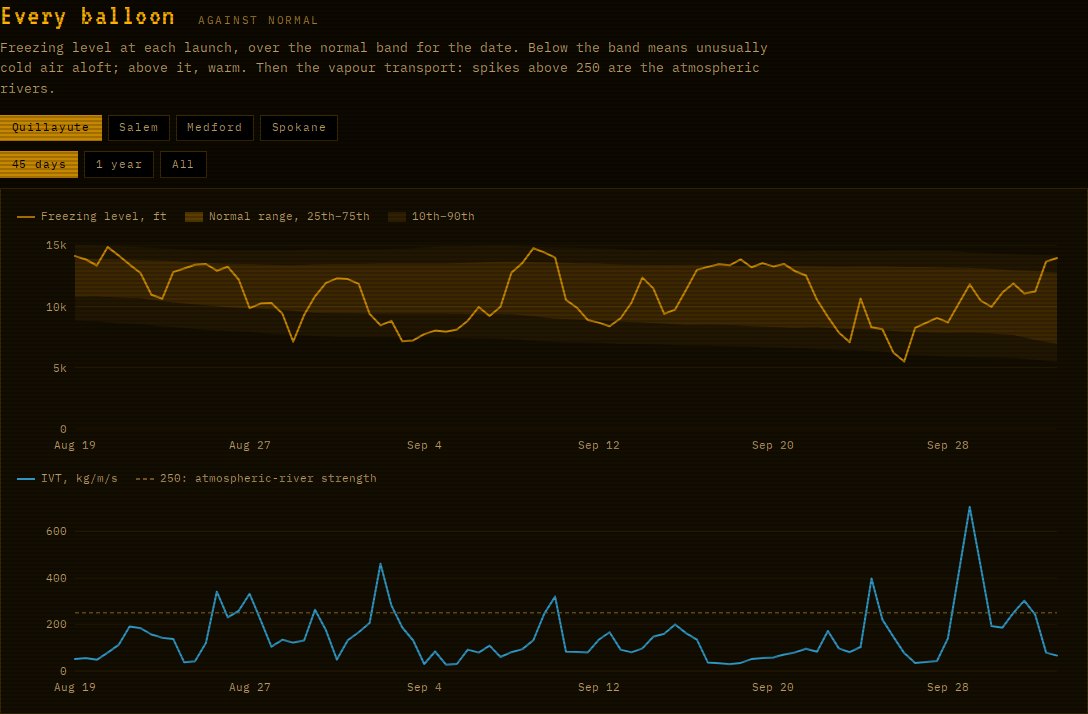Click the 15k axis label
Viewport: 1088px width, 714px height.
tap(56, 246)
